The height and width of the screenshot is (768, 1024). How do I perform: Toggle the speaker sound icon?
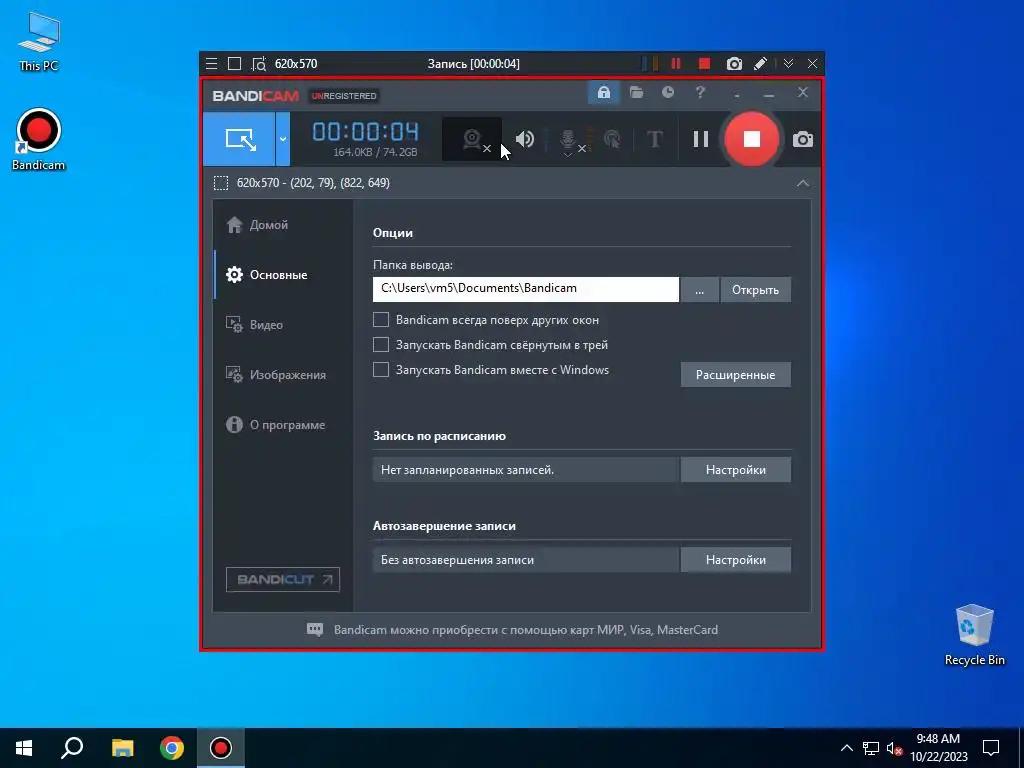point(524,139)
